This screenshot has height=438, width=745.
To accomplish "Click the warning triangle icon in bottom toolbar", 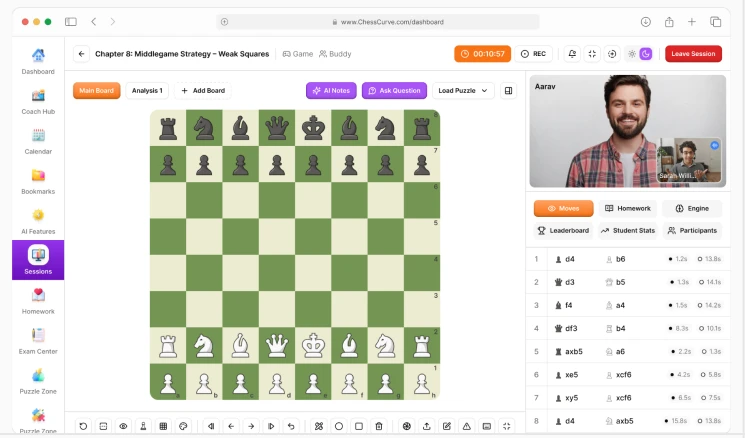I will pyautogui.click(x=467, y=426).
